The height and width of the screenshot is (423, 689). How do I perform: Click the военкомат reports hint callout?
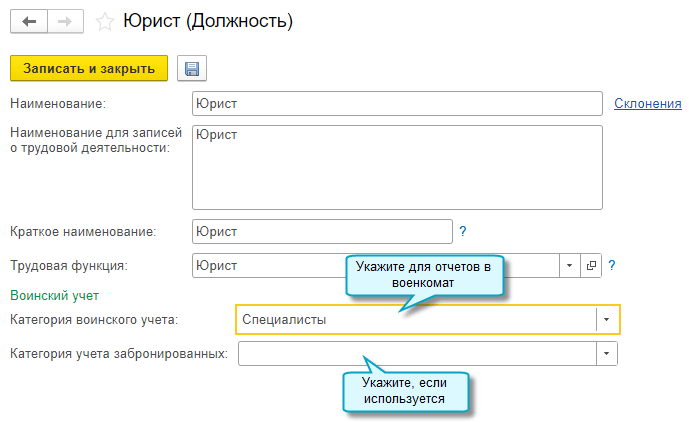423,273
